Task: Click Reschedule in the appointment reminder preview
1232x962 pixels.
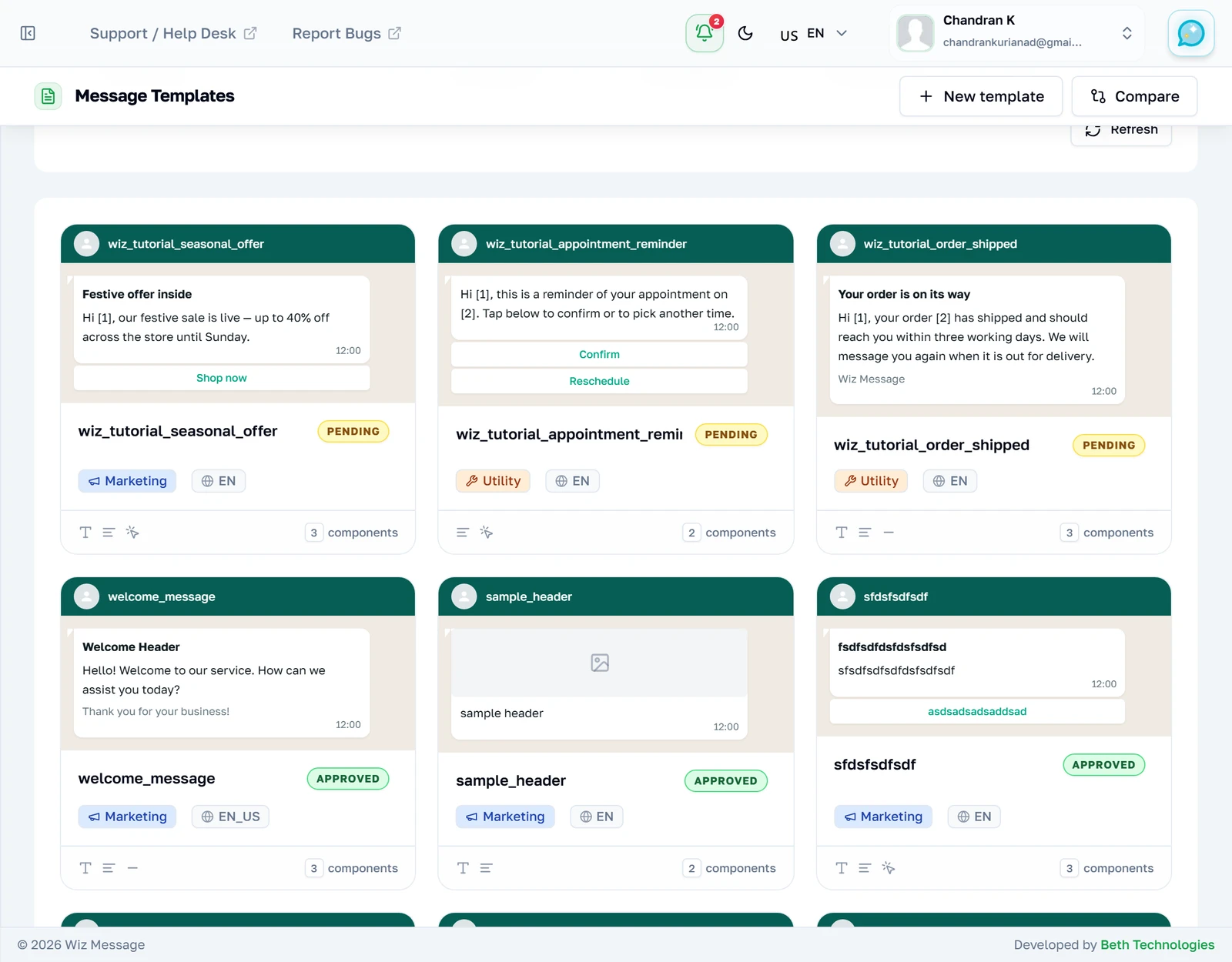Action: (599, 381)
